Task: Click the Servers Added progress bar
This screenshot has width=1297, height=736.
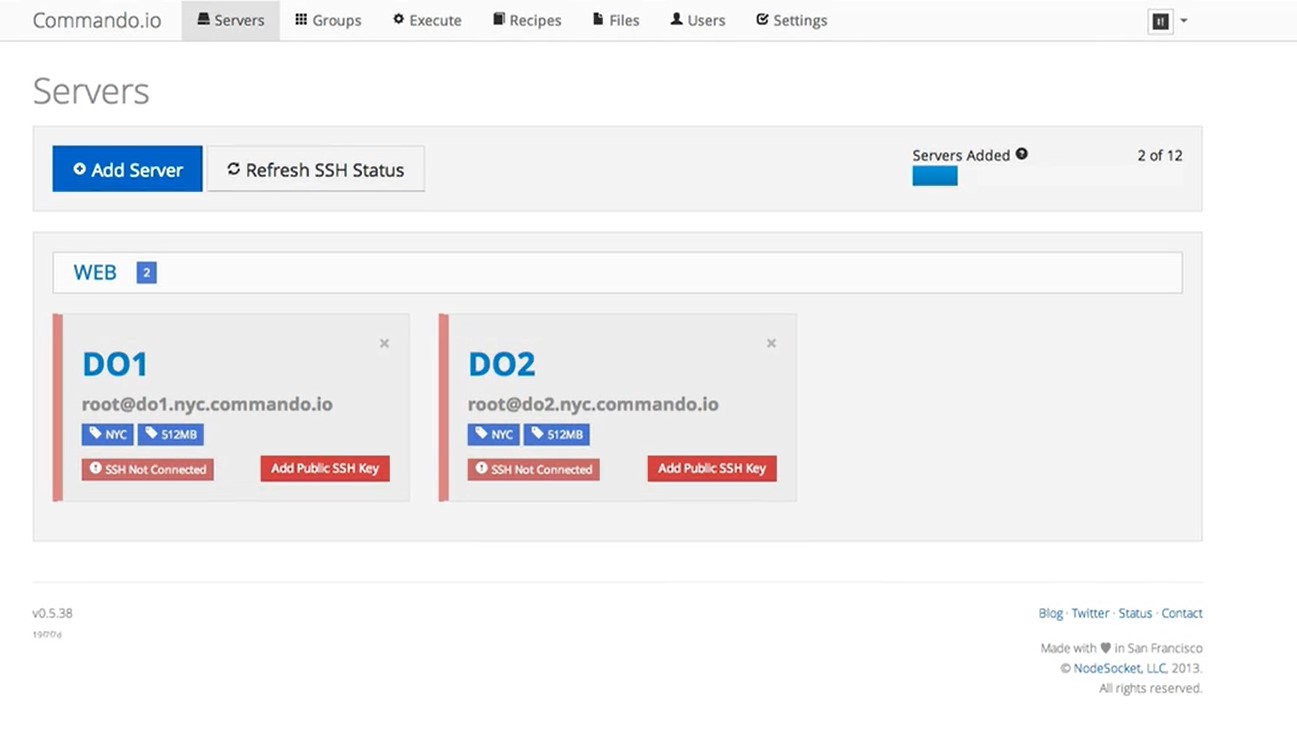Action: coord(1047,176)
